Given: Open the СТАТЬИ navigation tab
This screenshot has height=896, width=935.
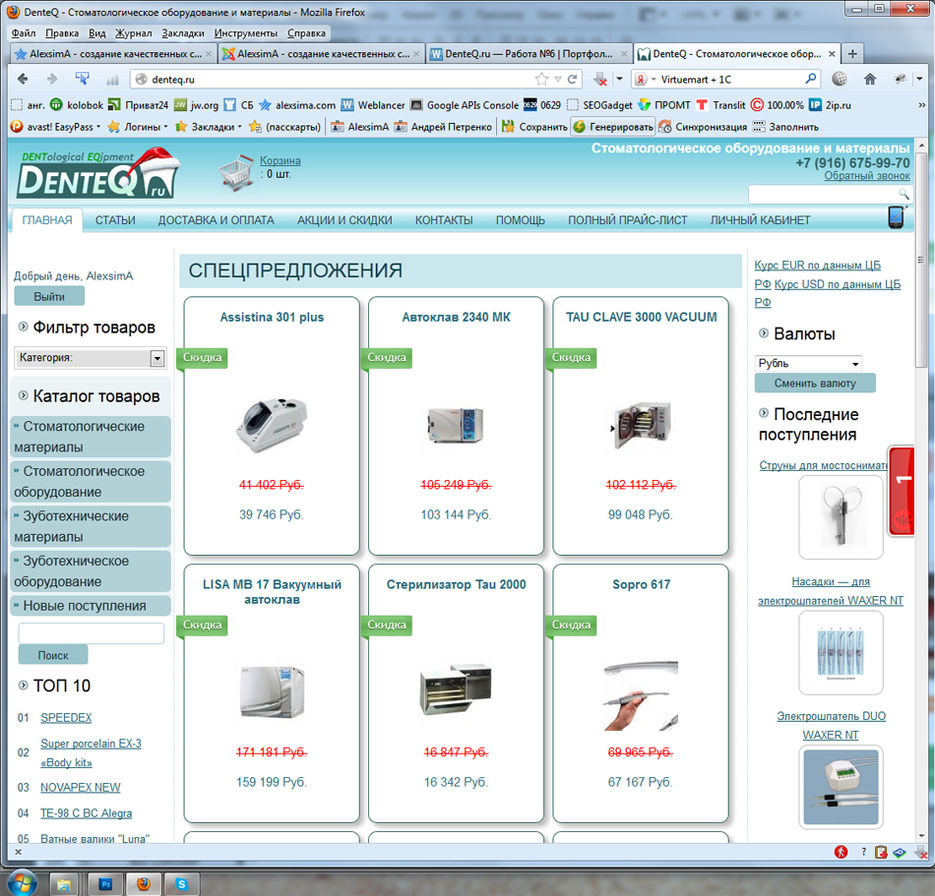Looking at the screenshot, I should (115, 220).
